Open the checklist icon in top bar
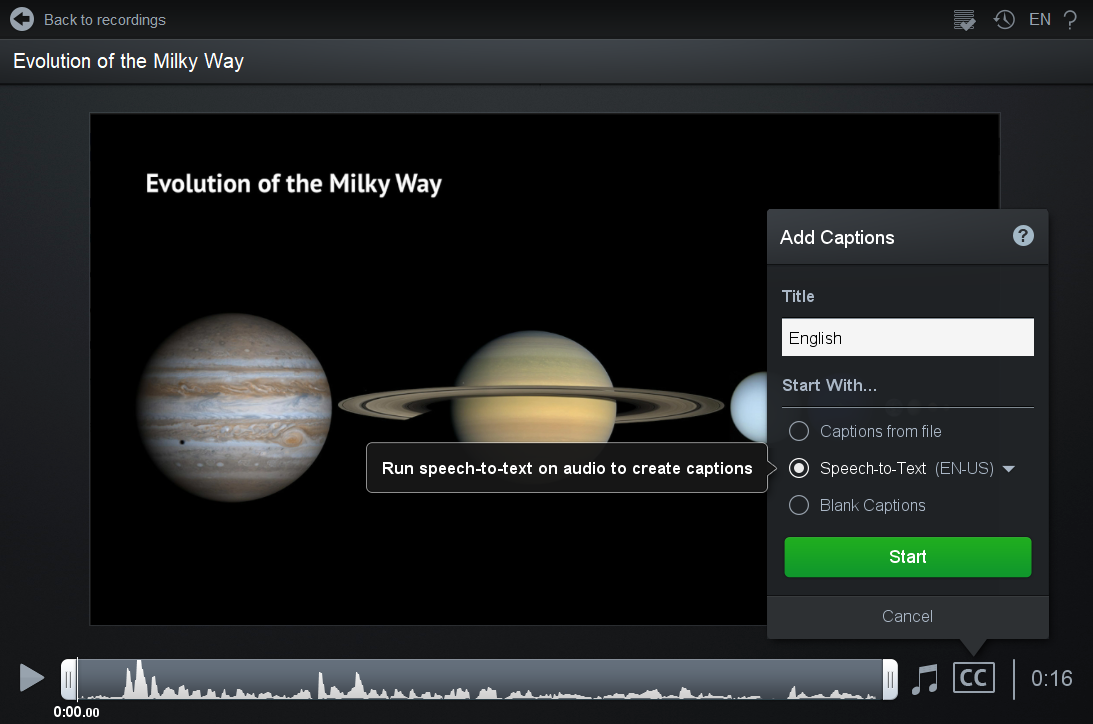 point(964,20)
